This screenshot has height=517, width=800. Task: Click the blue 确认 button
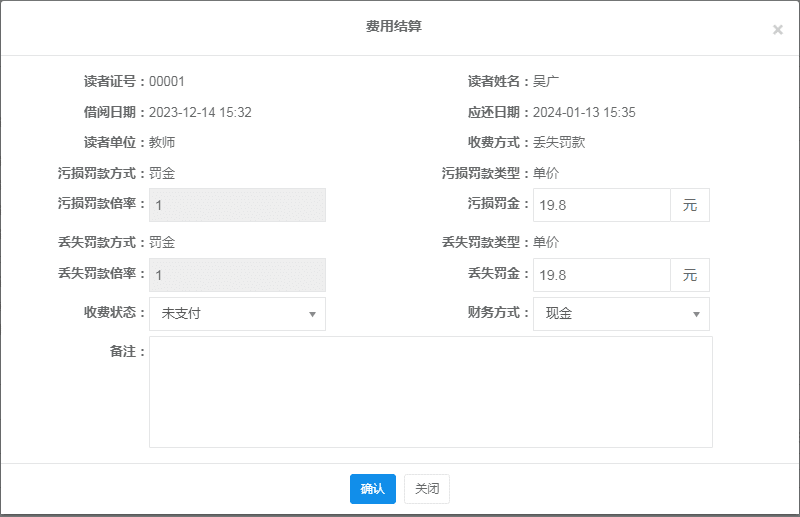coord(372,489)
